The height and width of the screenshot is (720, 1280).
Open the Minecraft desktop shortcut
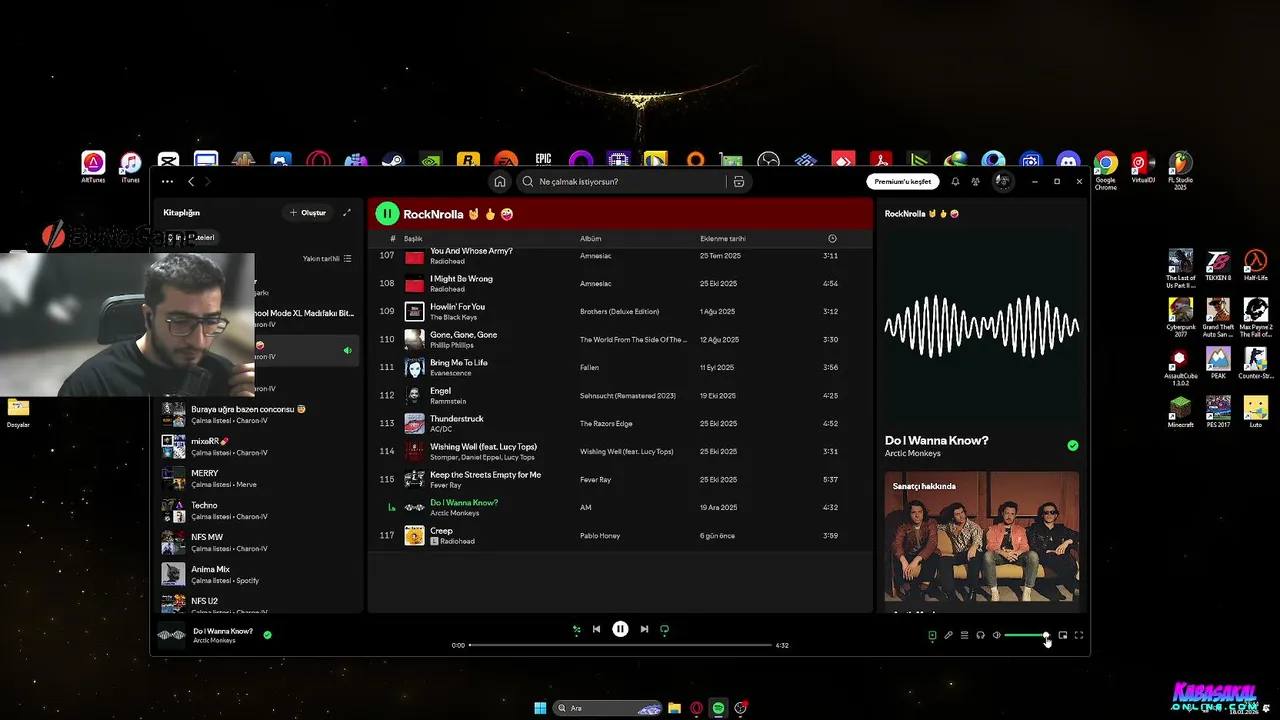[x=1181, y=412]
